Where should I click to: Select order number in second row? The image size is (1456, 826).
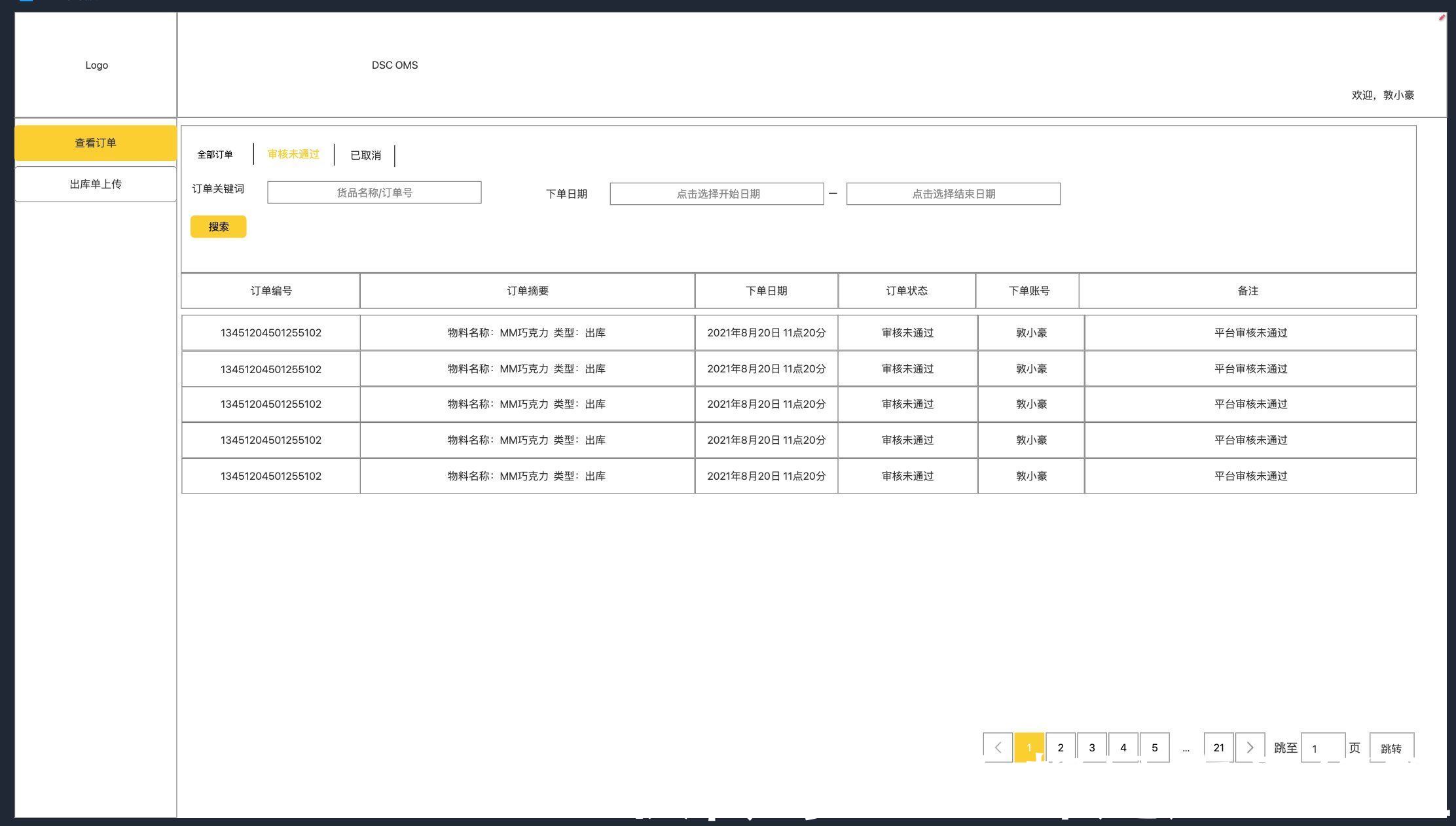(x=271, y=369)
